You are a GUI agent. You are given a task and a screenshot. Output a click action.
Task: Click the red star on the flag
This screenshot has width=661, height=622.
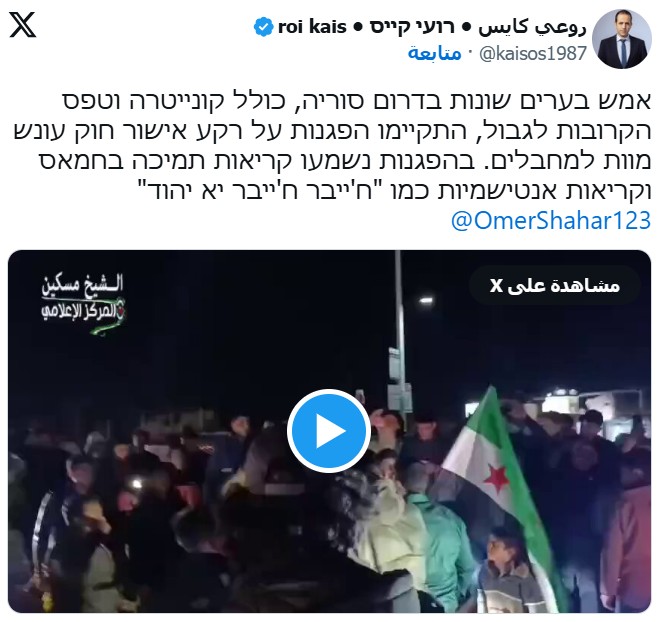coord(496,478)
